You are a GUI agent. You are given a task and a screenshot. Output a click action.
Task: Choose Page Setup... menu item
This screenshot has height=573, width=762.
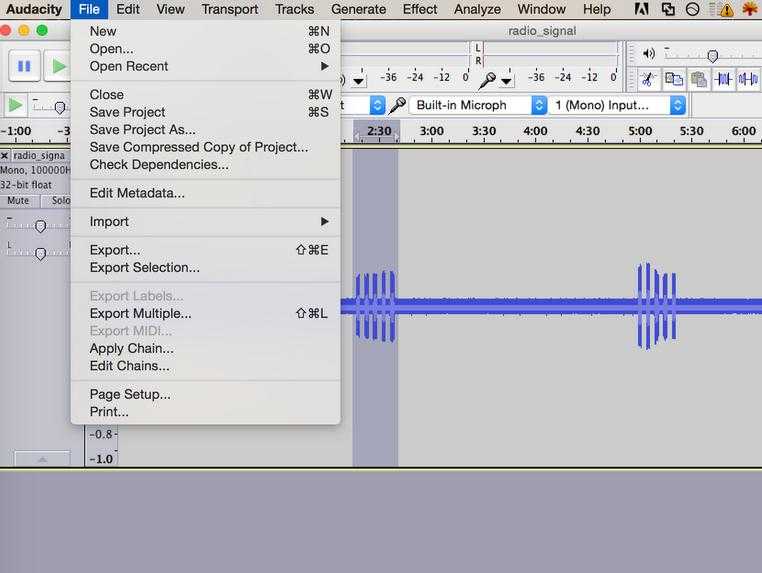pos(206,394)
